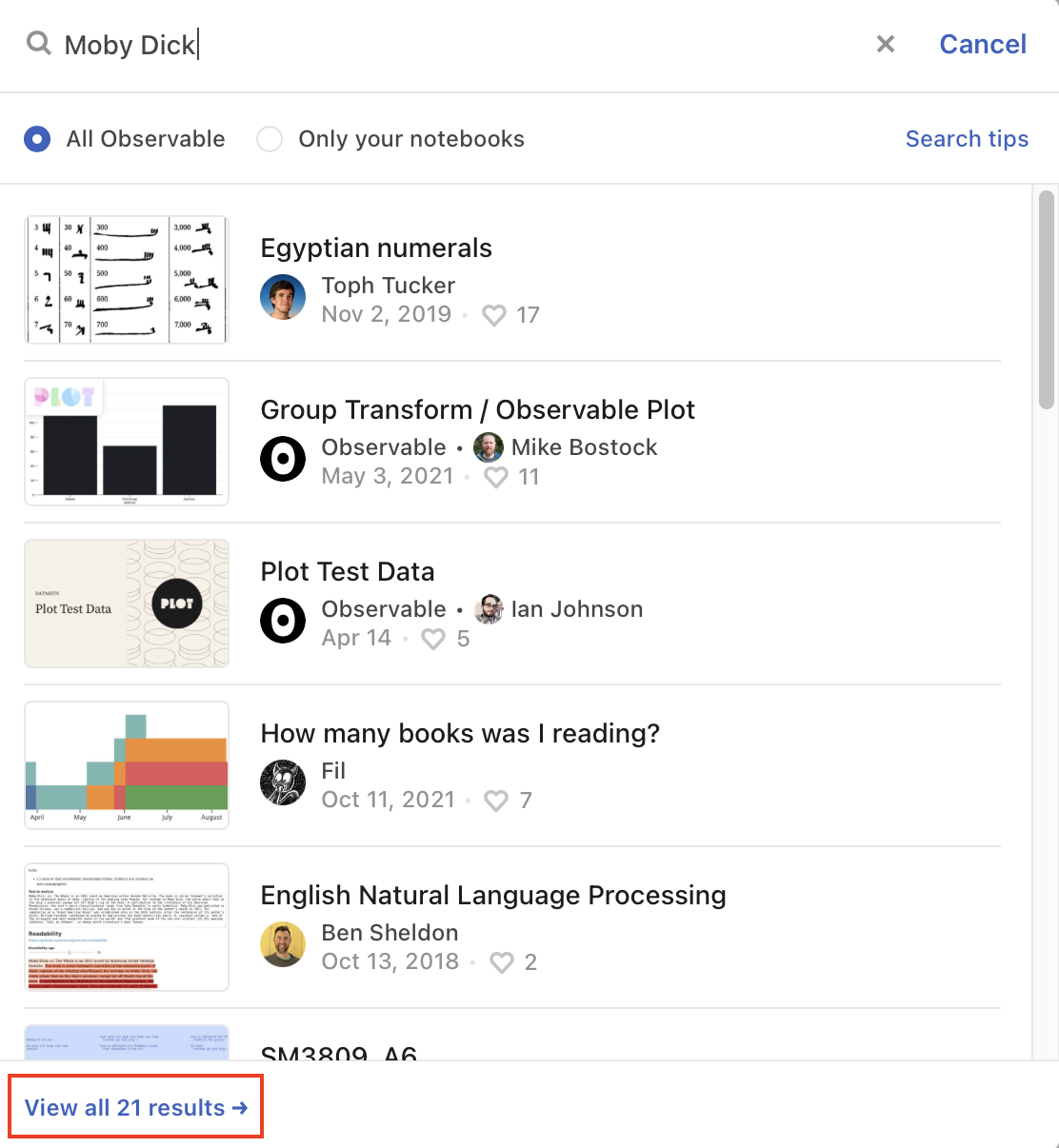The height and width of the screenshot is (1148, 1059).
Task: Click Mike Bostock's profile avatar
Action: pos(488,447)
